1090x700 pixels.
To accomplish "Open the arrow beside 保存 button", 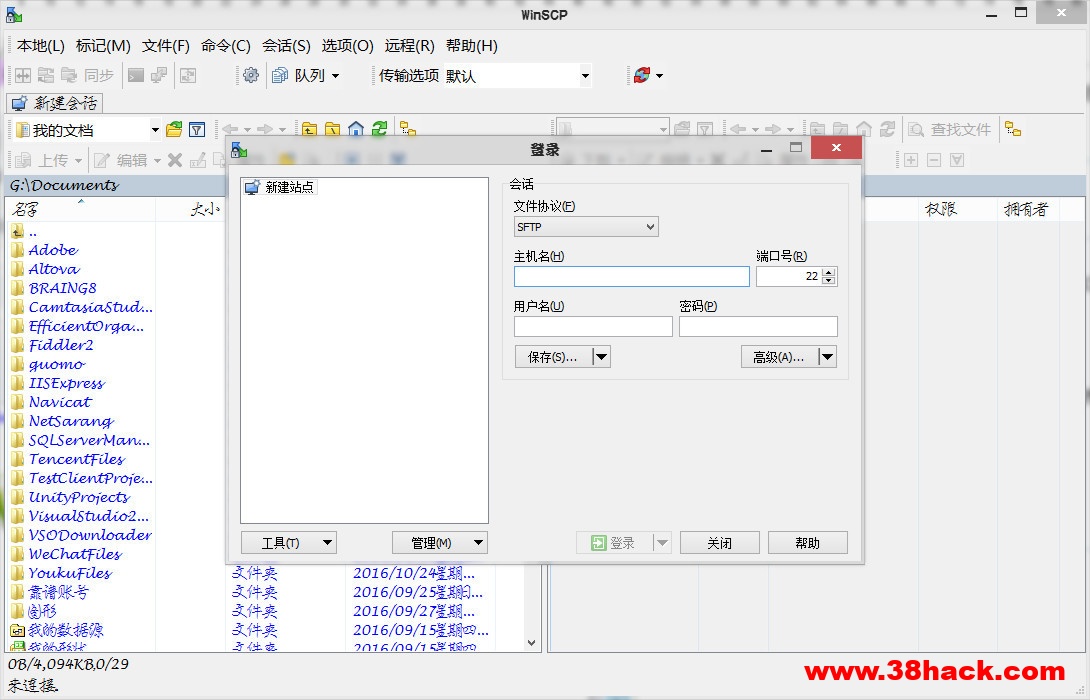I will 601,357.
